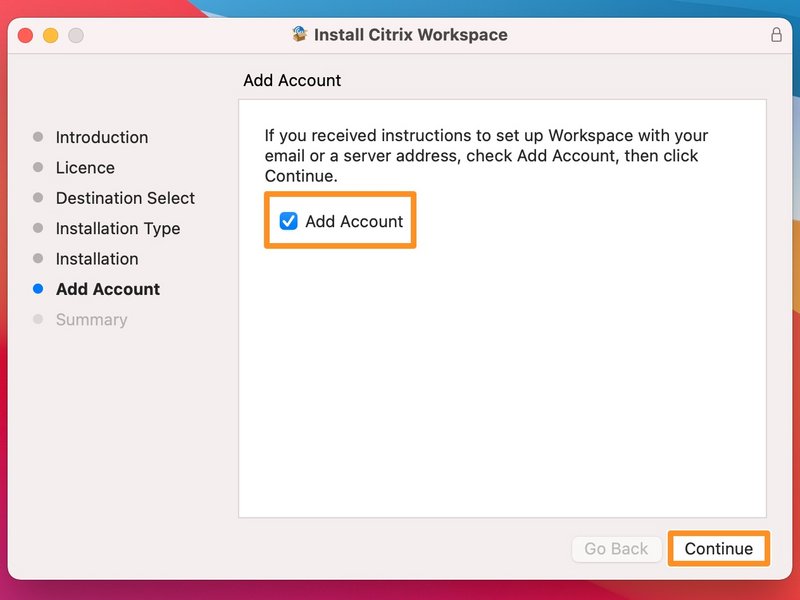Click the lock icon in the title bar
Screen dimensions: 800x600
tap(776, 35)
